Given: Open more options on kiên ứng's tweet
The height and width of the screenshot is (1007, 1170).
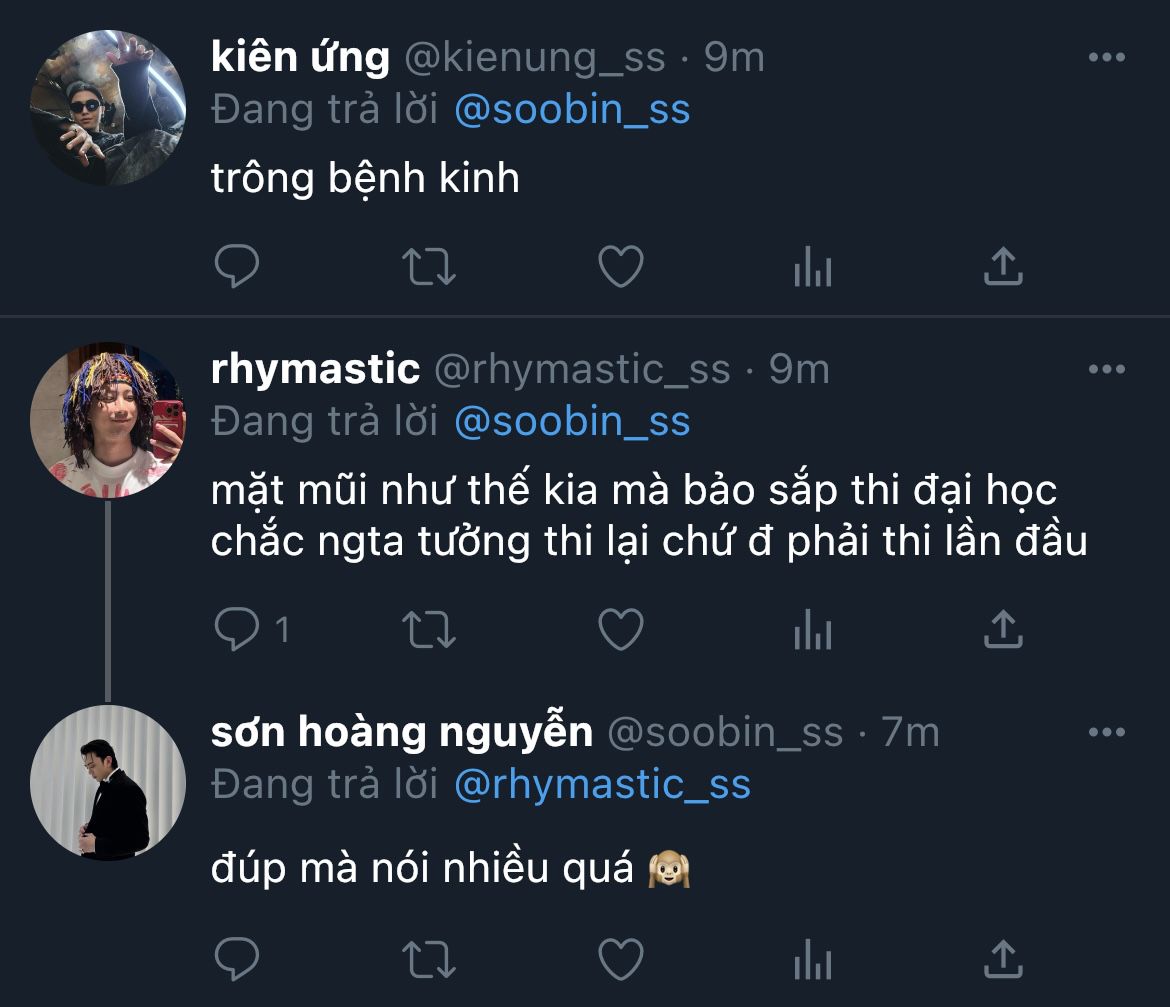Looking at the screenshot, I should coord(1106,58).
